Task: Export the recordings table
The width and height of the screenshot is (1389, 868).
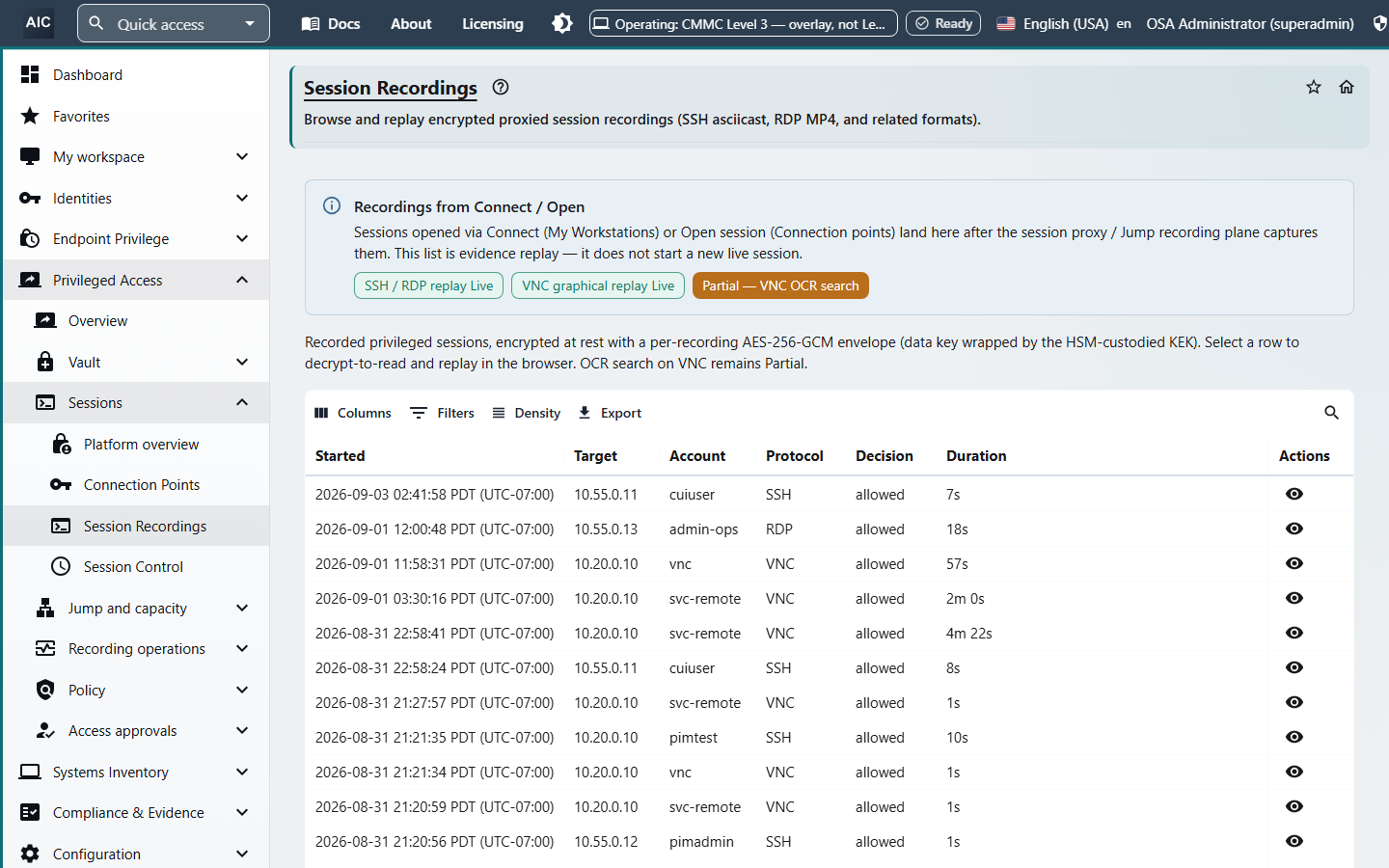Action: tap(609, 413)
